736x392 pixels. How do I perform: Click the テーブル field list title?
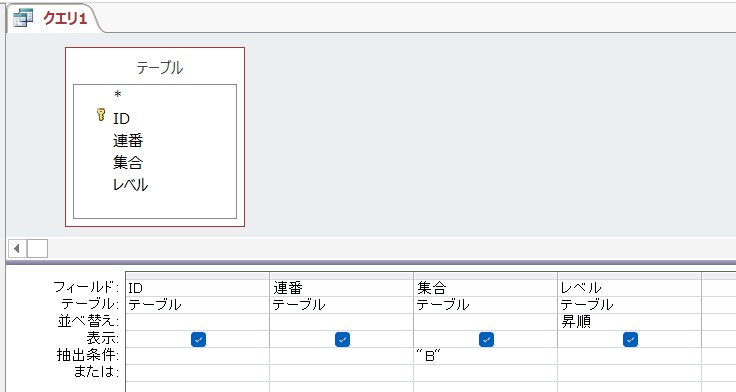point(160,68)
